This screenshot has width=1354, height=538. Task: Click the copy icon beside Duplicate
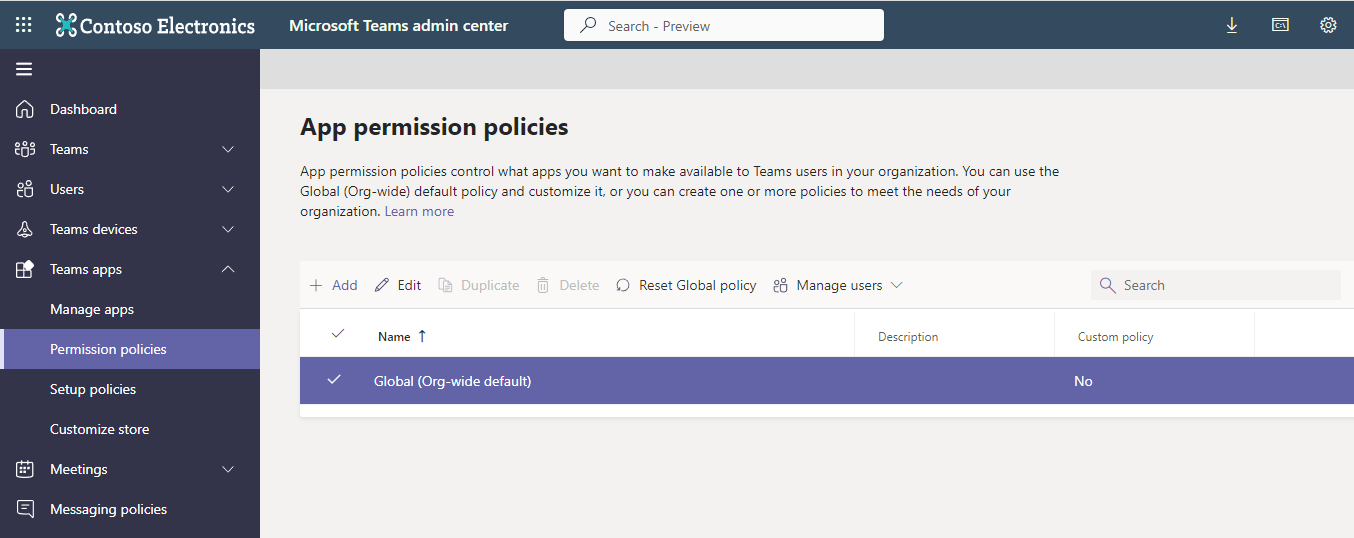pyautogui.click(x=446, y=285)
